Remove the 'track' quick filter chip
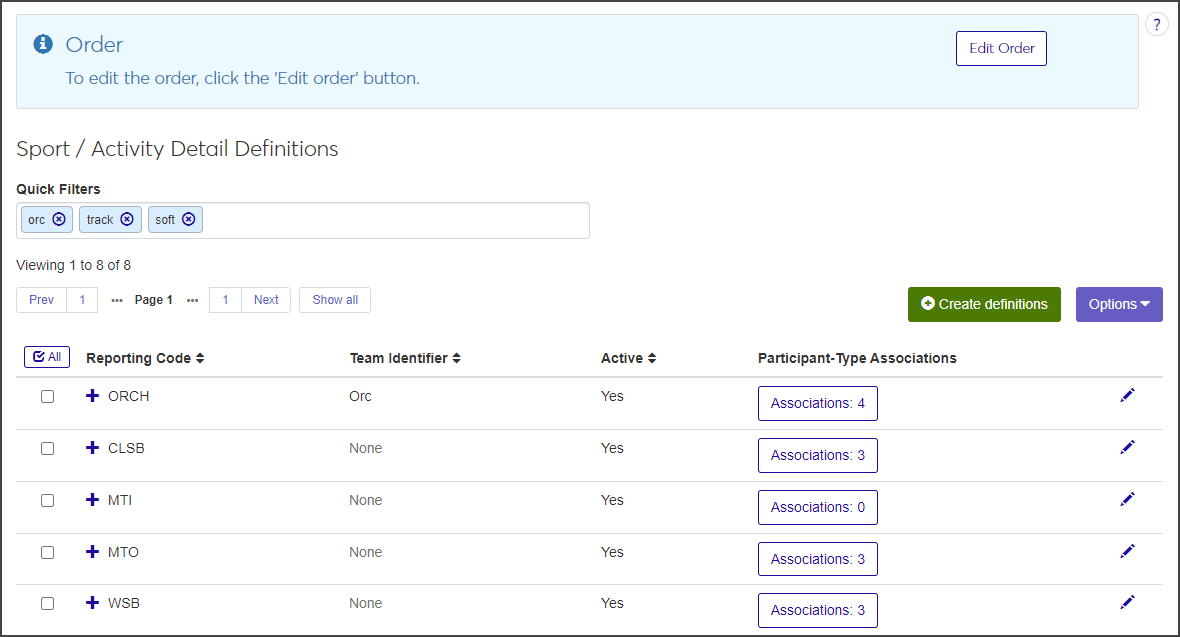Screen dimensions: 1180x637 coord(127,220)
